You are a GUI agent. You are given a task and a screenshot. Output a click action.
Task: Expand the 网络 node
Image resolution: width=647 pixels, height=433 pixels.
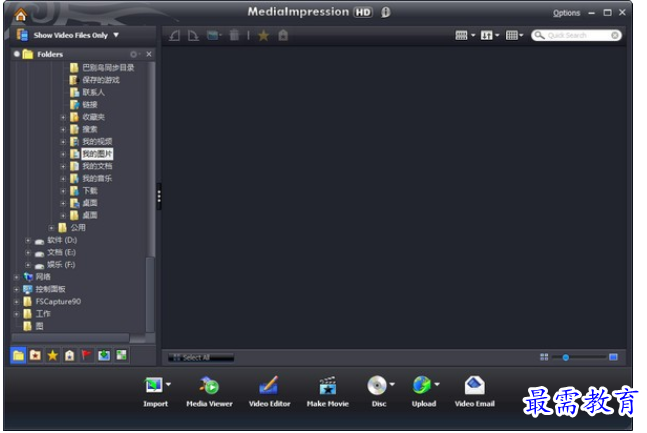pos(16,277)
